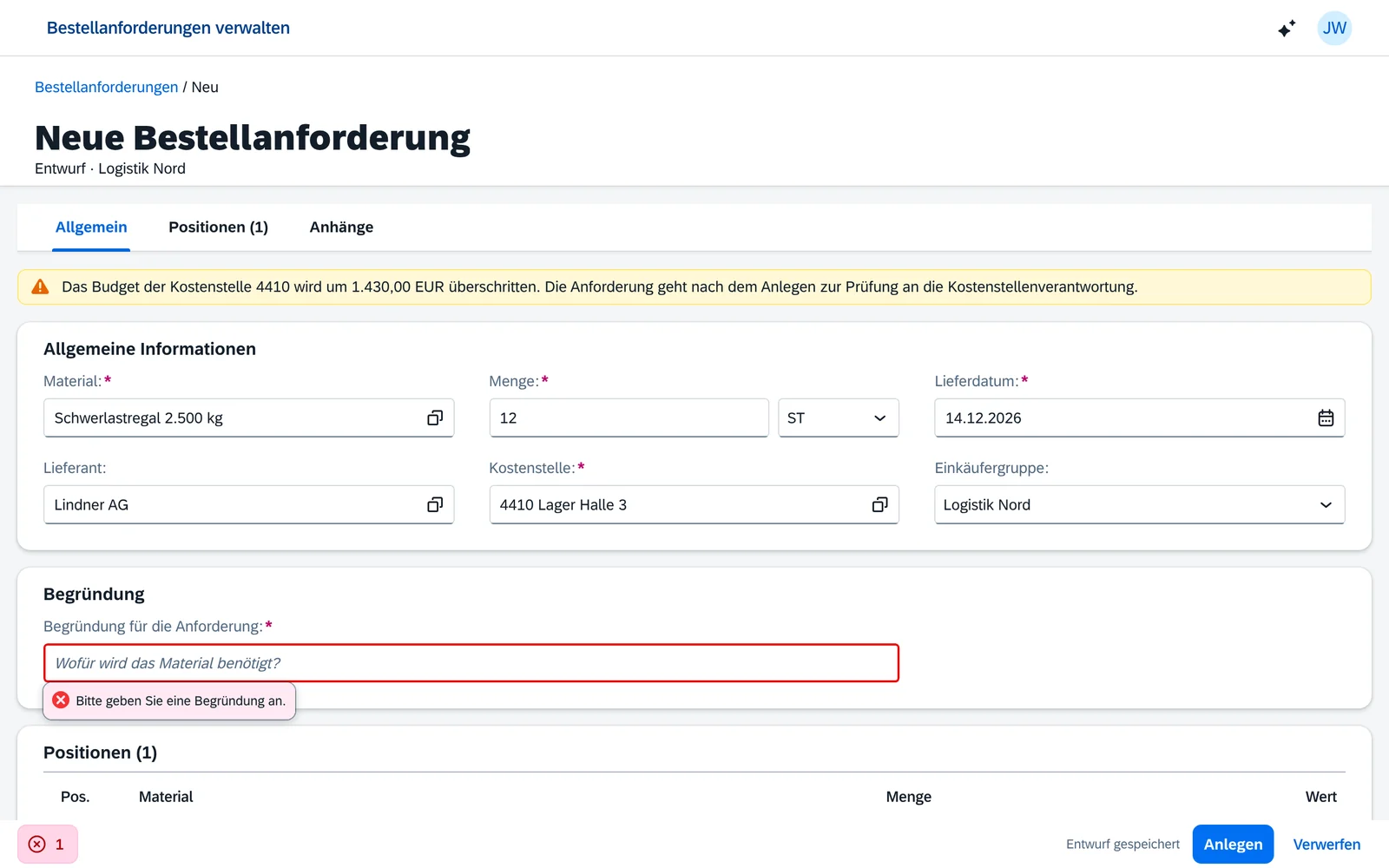This screenshot has width=1389, height=868.
Task: Focus the Begründung für die Anforderung field
Action: [471, 663]
